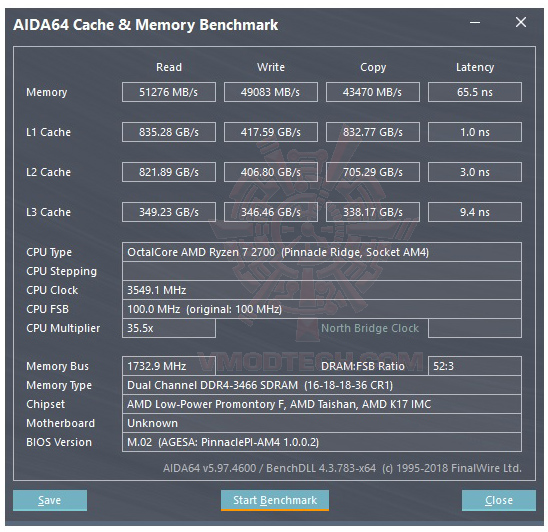Click the AIDA64 Cache & Memory Benchmark title
This screenshot has height=532, width=548.
[x=145, y=25]
